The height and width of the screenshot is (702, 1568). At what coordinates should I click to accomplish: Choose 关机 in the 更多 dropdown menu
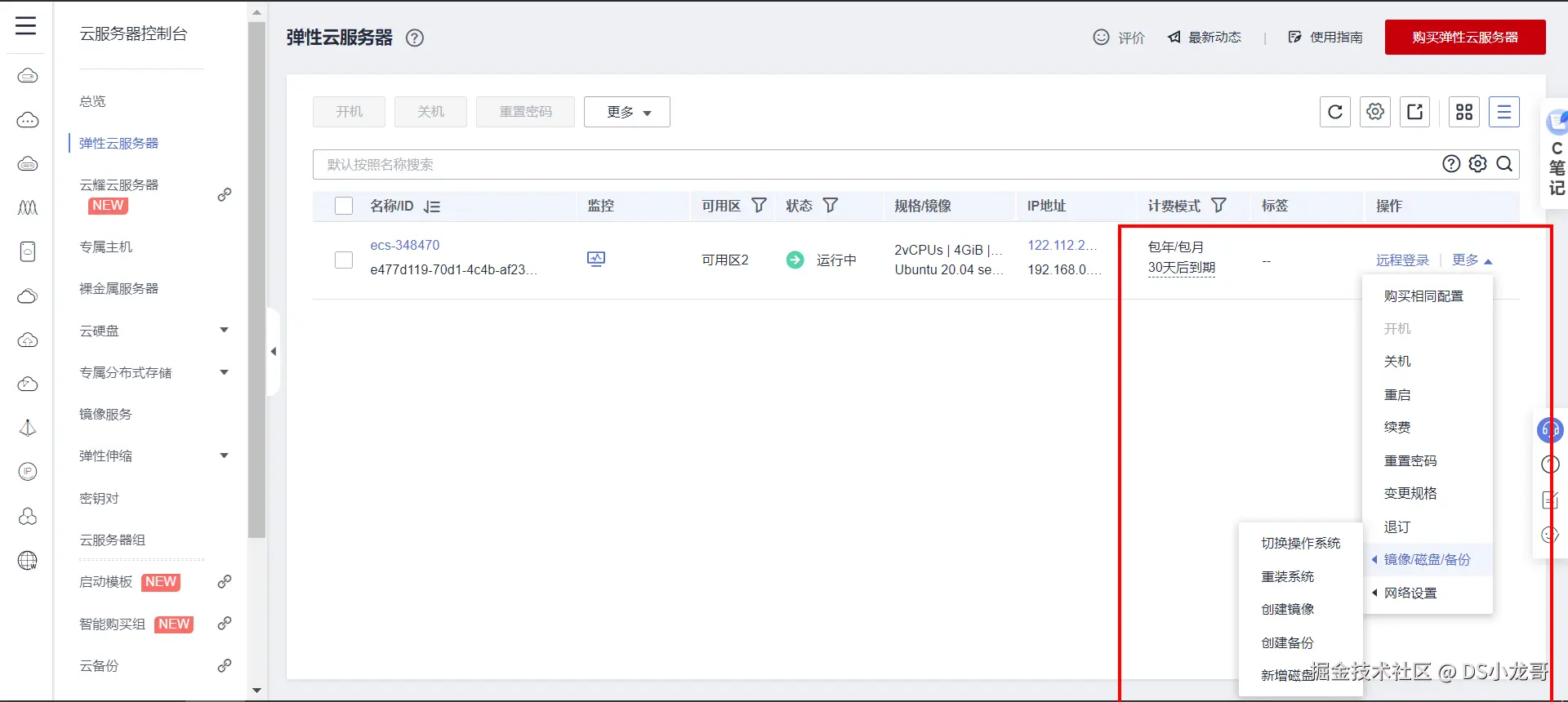1397,362
